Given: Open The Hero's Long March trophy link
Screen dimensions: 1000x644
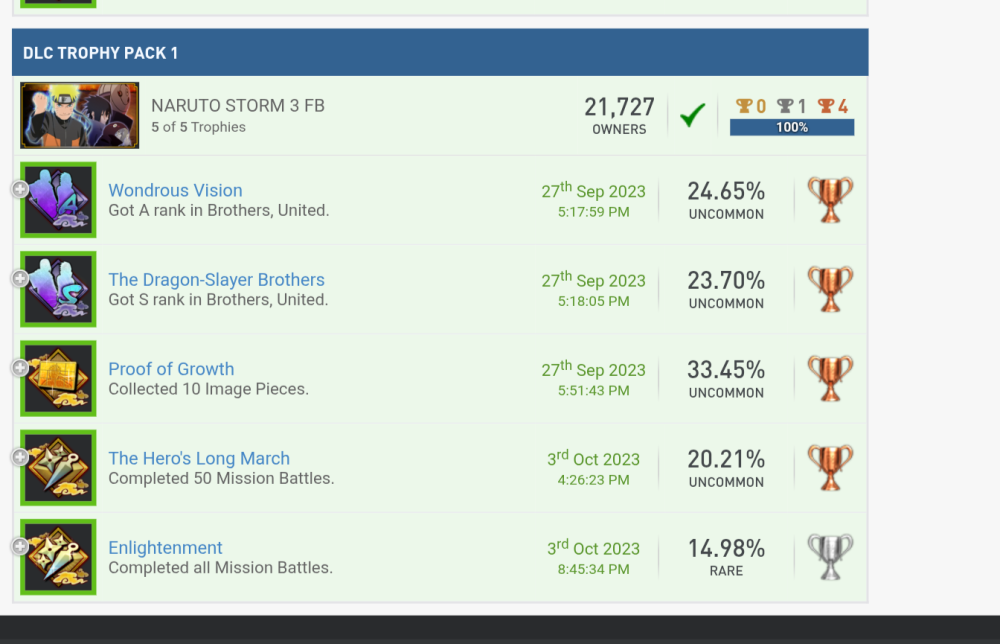Looking at the screenshot, I should [x=198, y=458].
